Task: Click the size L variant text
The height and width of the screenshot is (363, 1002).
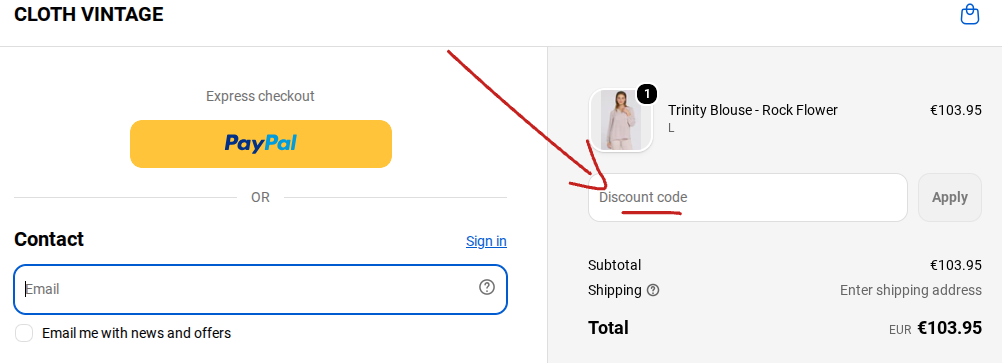Action: (671, 128)
